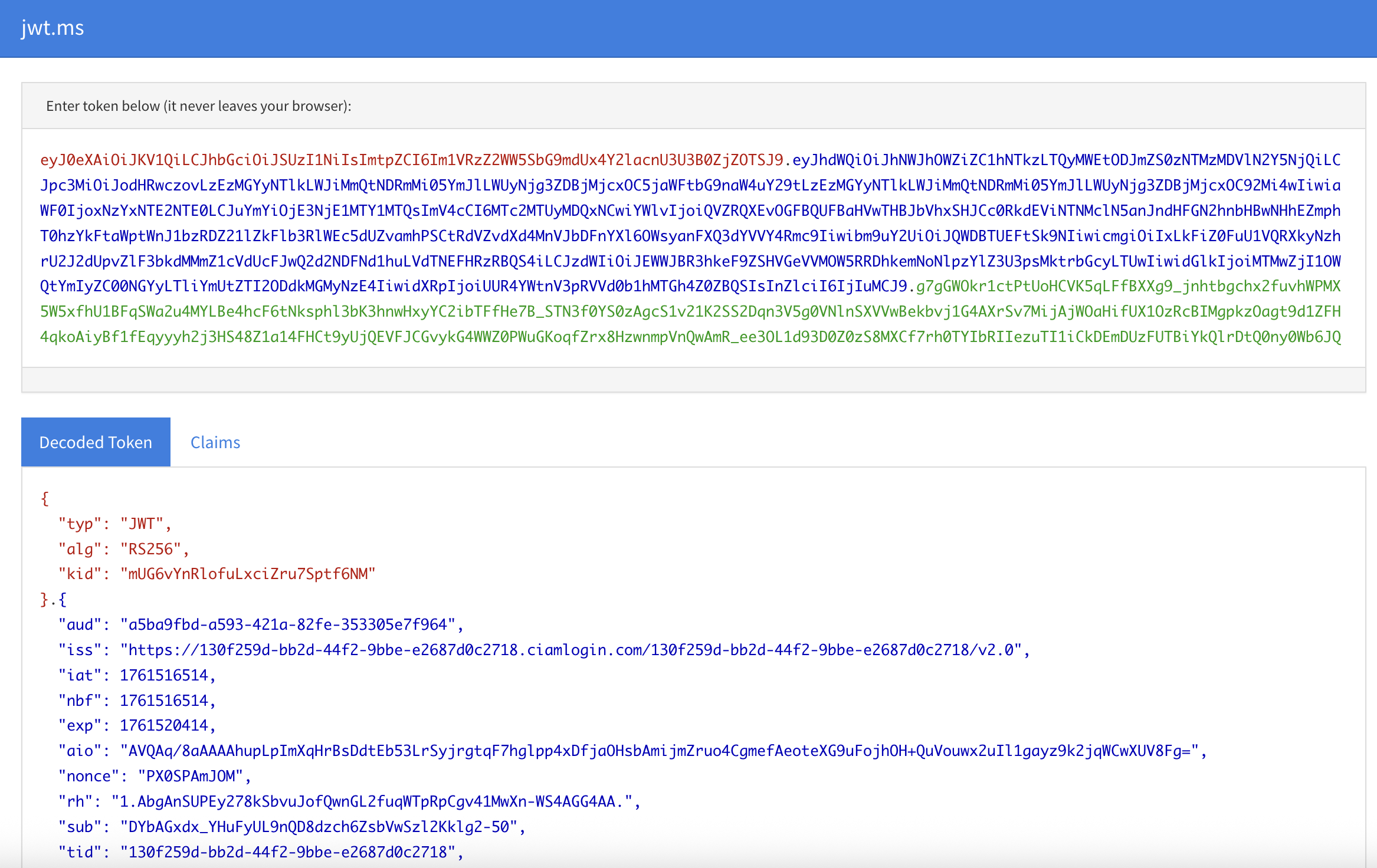1377x868 pixels.
Task: Click the 'Enter token below' label
Action: (x=199, y=106)
